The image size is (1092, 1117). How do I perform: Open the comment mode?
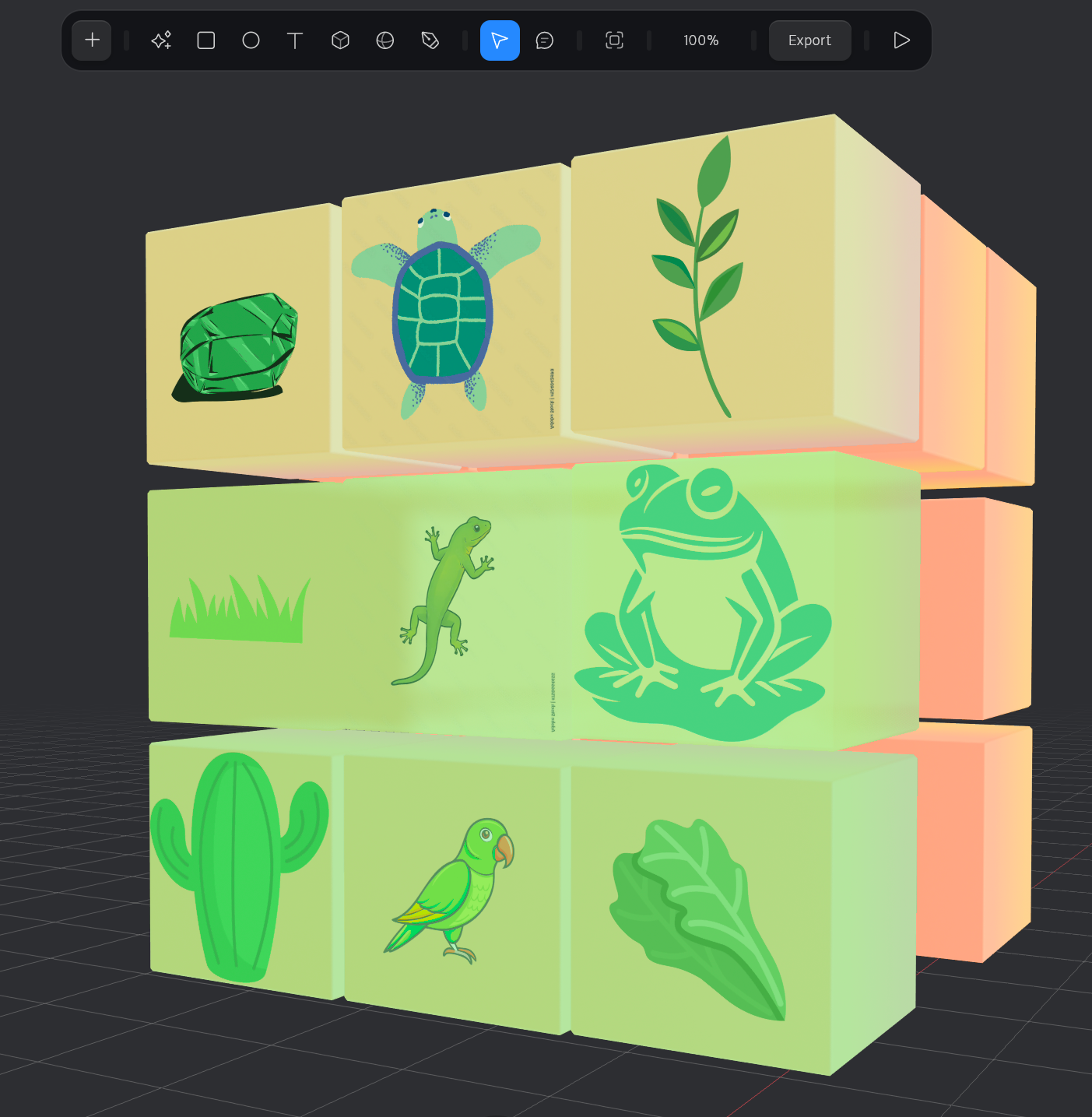545,40
